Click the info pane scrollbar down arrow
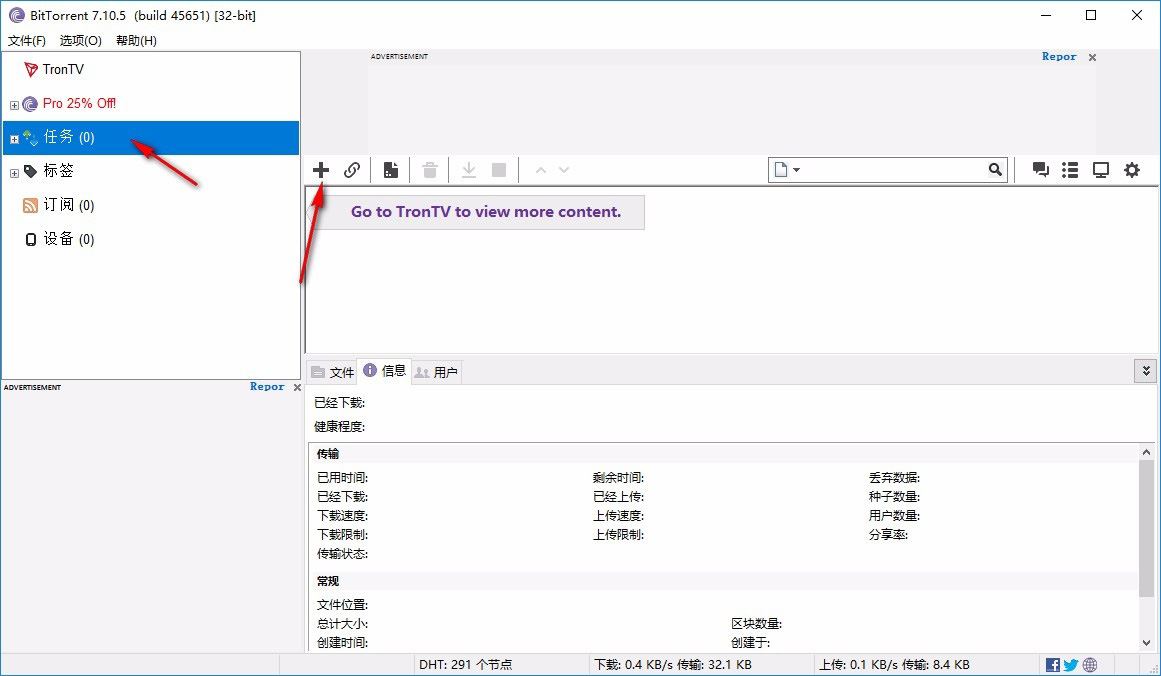This screenshot has width=1161, height=676. point(1146,643)
